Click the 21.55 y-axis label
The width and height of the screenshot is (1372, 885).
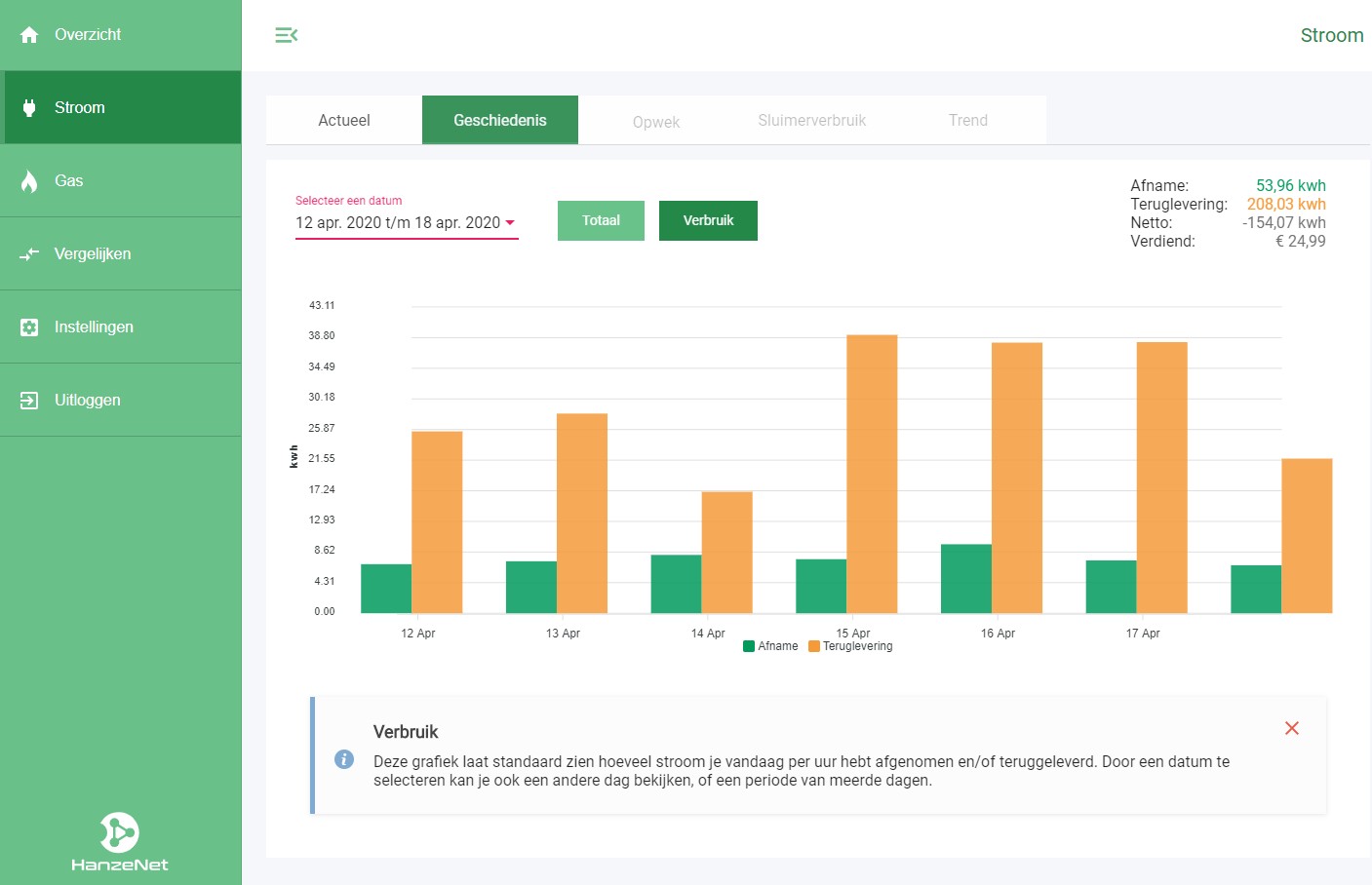pos(322,458)
